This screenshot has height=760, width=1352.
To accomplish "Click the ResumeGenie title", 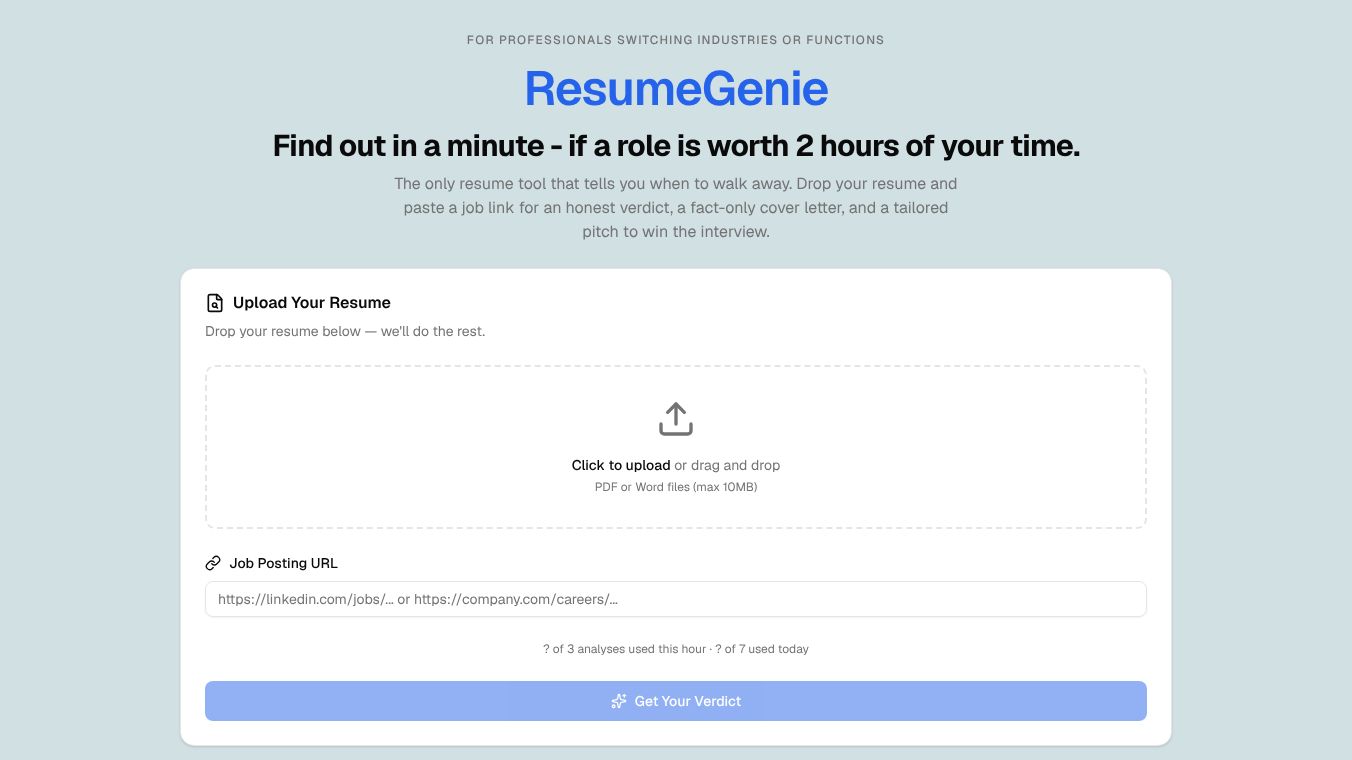I will (x=676, y=88).
